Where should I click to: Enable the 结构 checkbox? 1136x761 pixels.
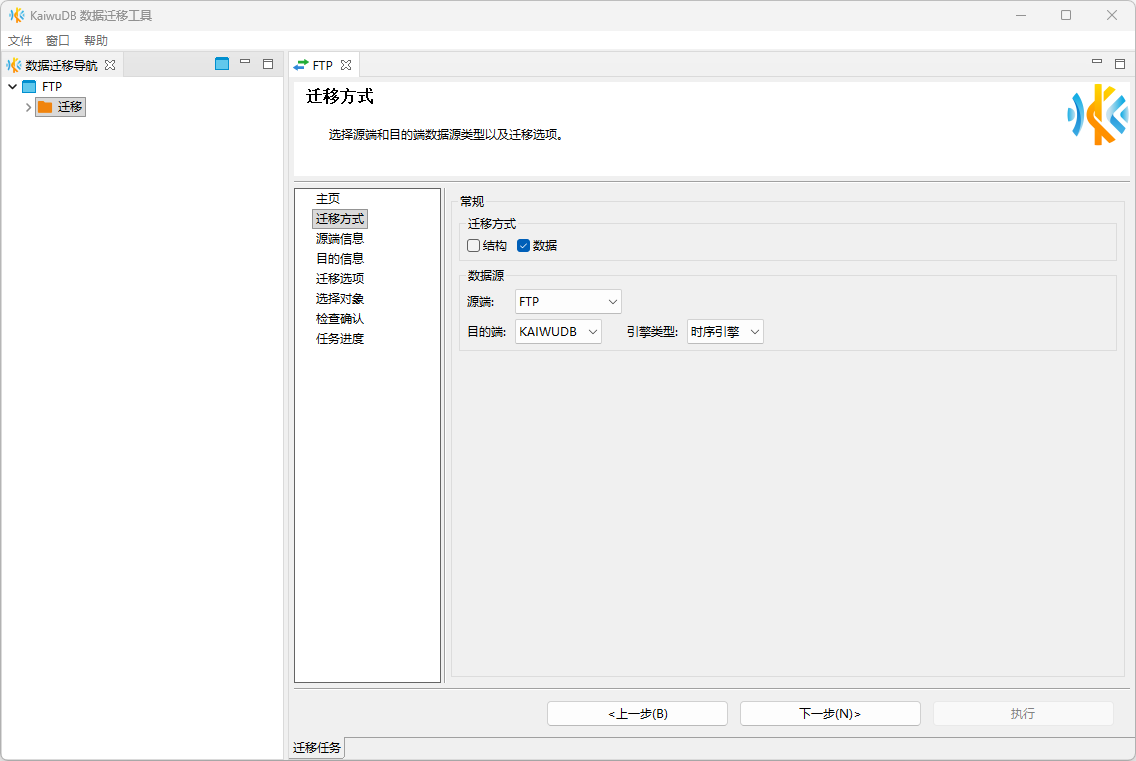[474, 246]
